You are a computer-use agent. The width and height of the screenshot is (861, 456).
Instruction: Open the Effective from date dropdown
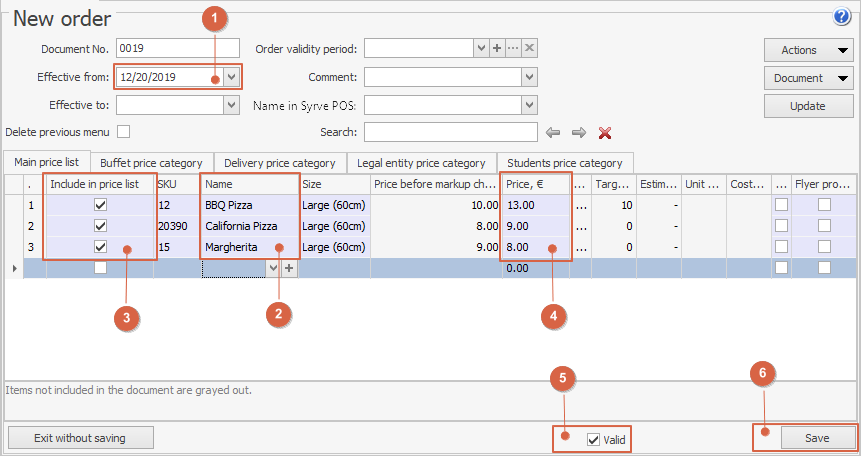pyautogui.click(x=231, y=77)
